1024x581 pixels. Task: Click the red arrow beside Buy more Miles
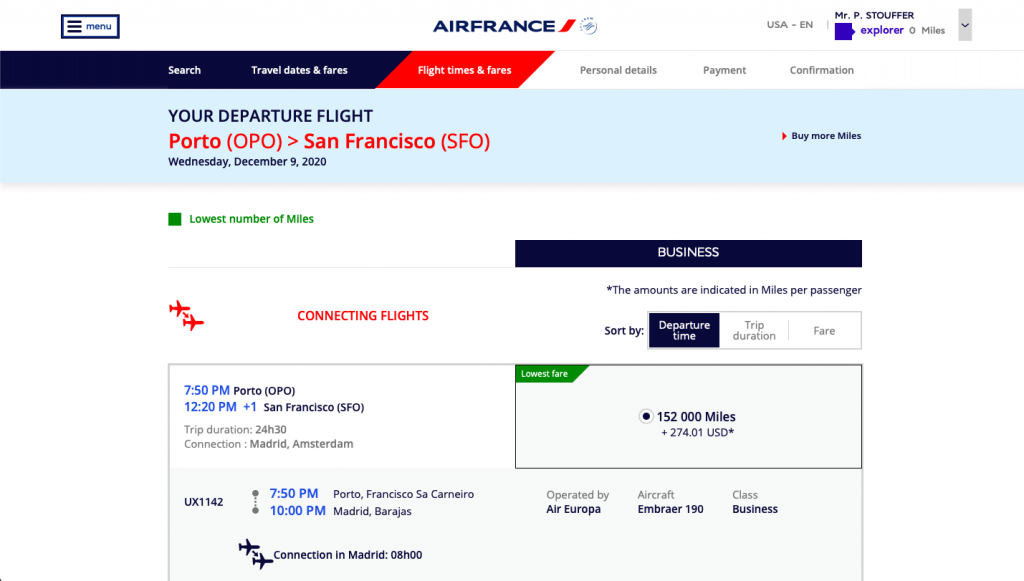[784, 136]
